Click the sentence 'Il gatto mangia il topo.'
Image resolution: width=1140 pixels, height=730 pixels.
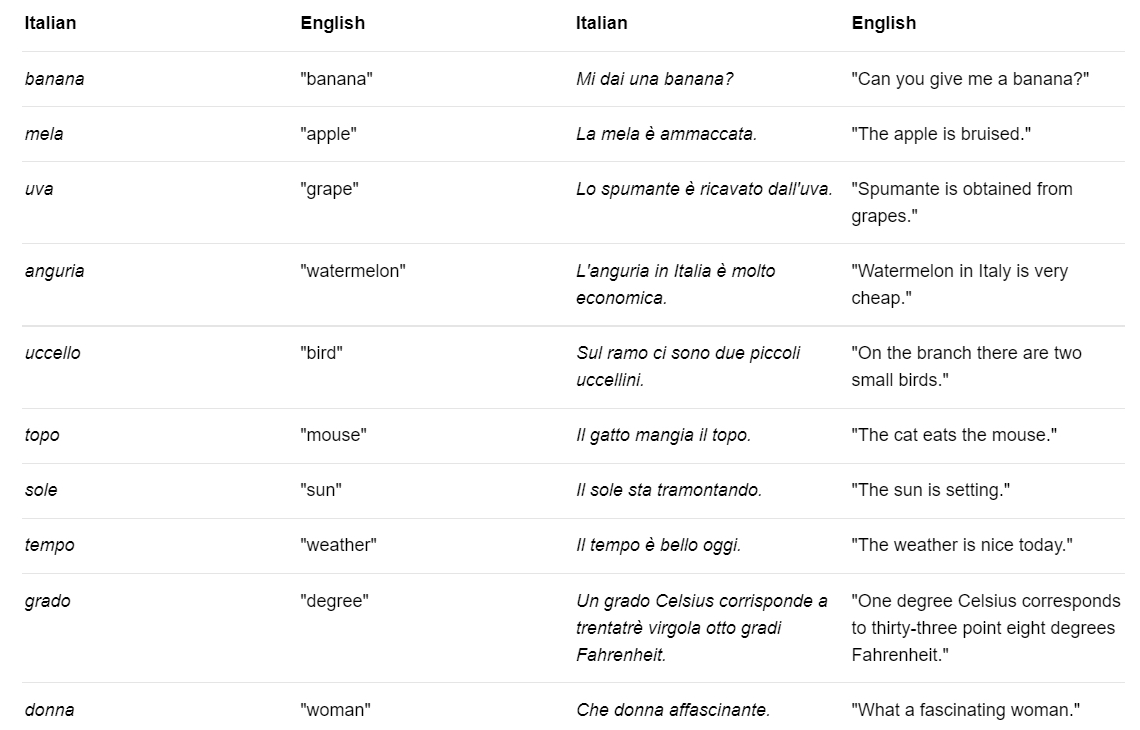pyautogui.click(x=663, y=435)
